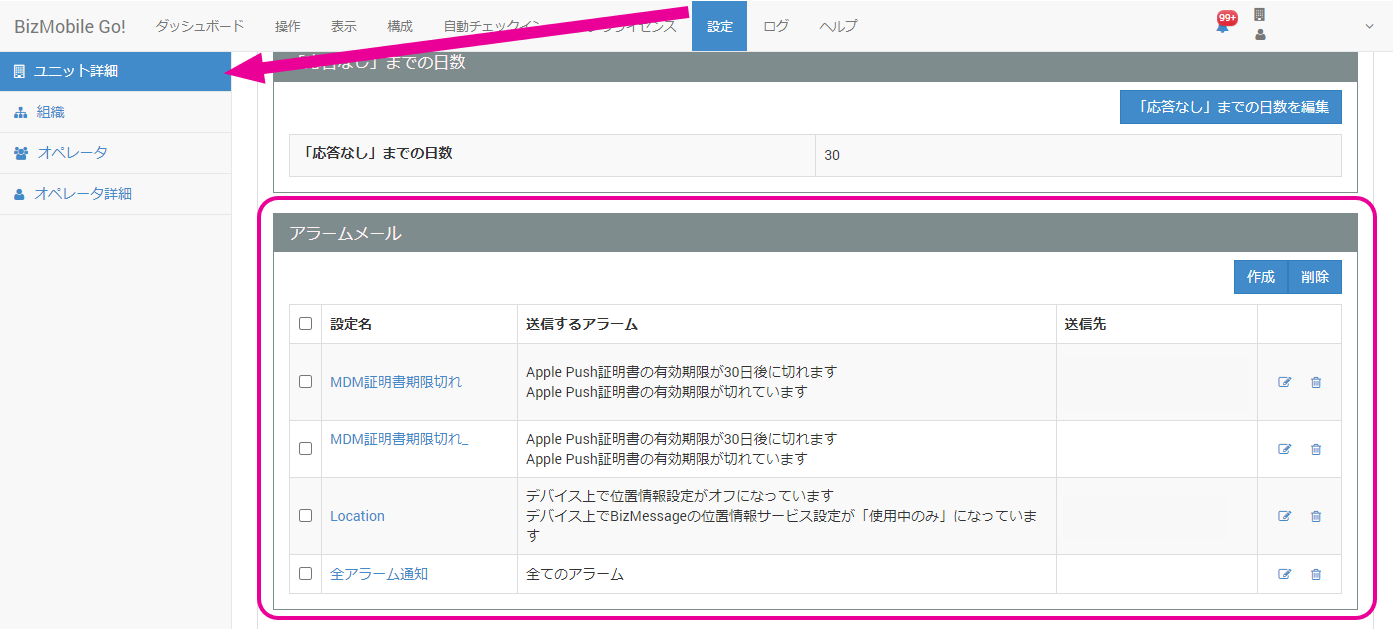The image size is (1395, 632).
Task: Click the BizMobile Go! brand logo
Action: tap(70, 26)
